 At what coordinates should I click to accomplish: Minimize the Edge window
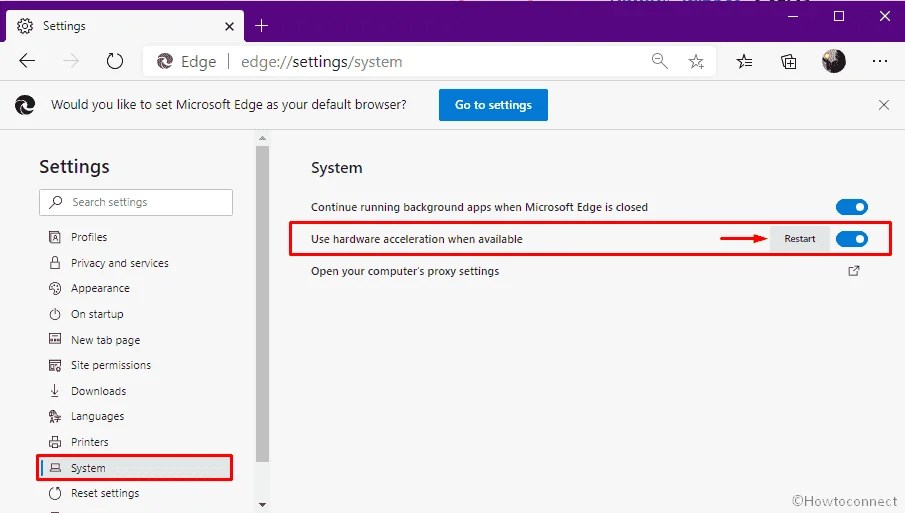[793, 17]
